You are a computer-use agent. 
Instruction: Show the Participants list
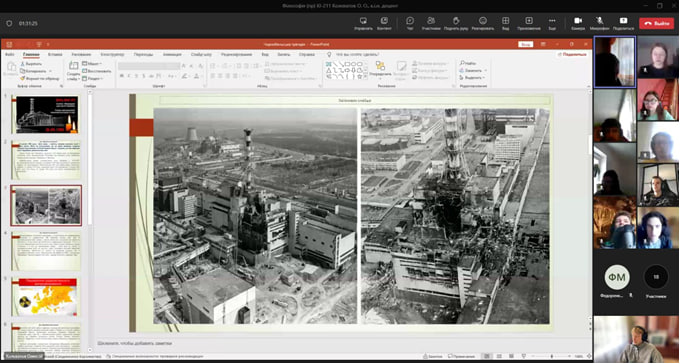[x=431, y=23]
